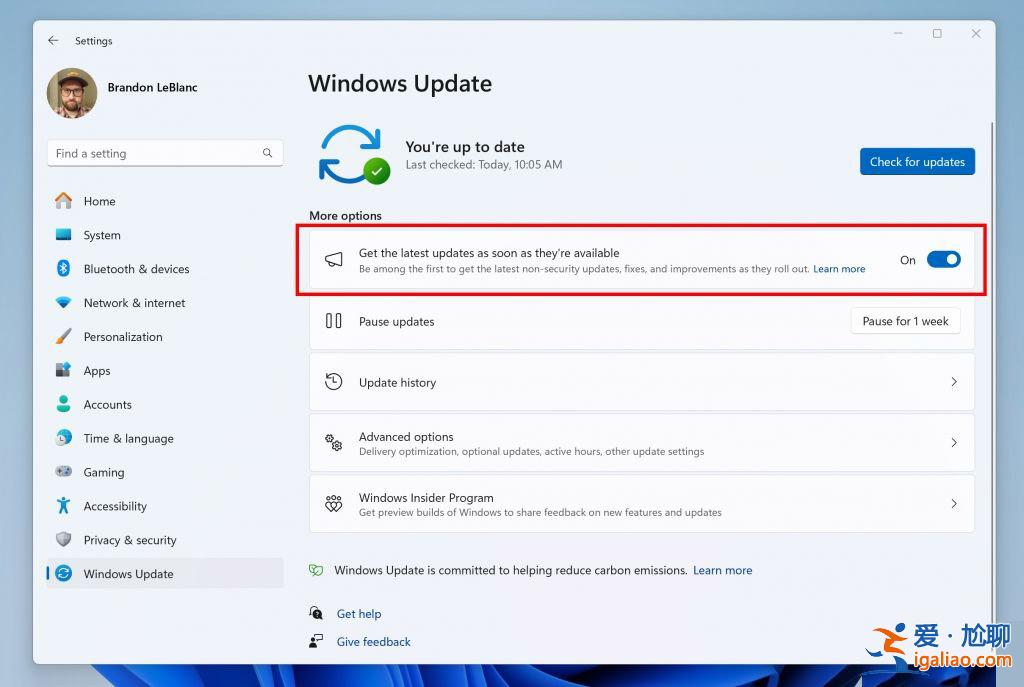The height and width of the screenshot is (687, 1024).
Task: Click the search magnifier in Find a setting
Action: pyautogui.click(x=267, y=153)
